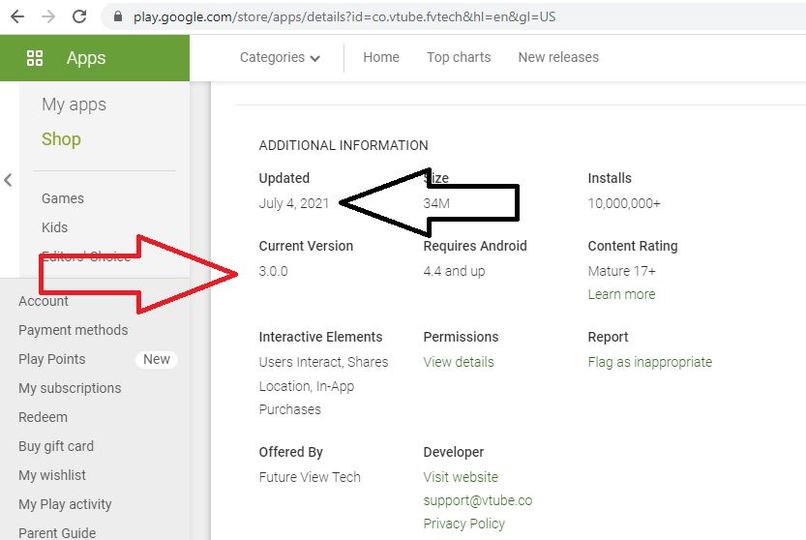Viewport: 806px width, 540px height.
Task: Reload the page with refresh icon
Action: 79,17
